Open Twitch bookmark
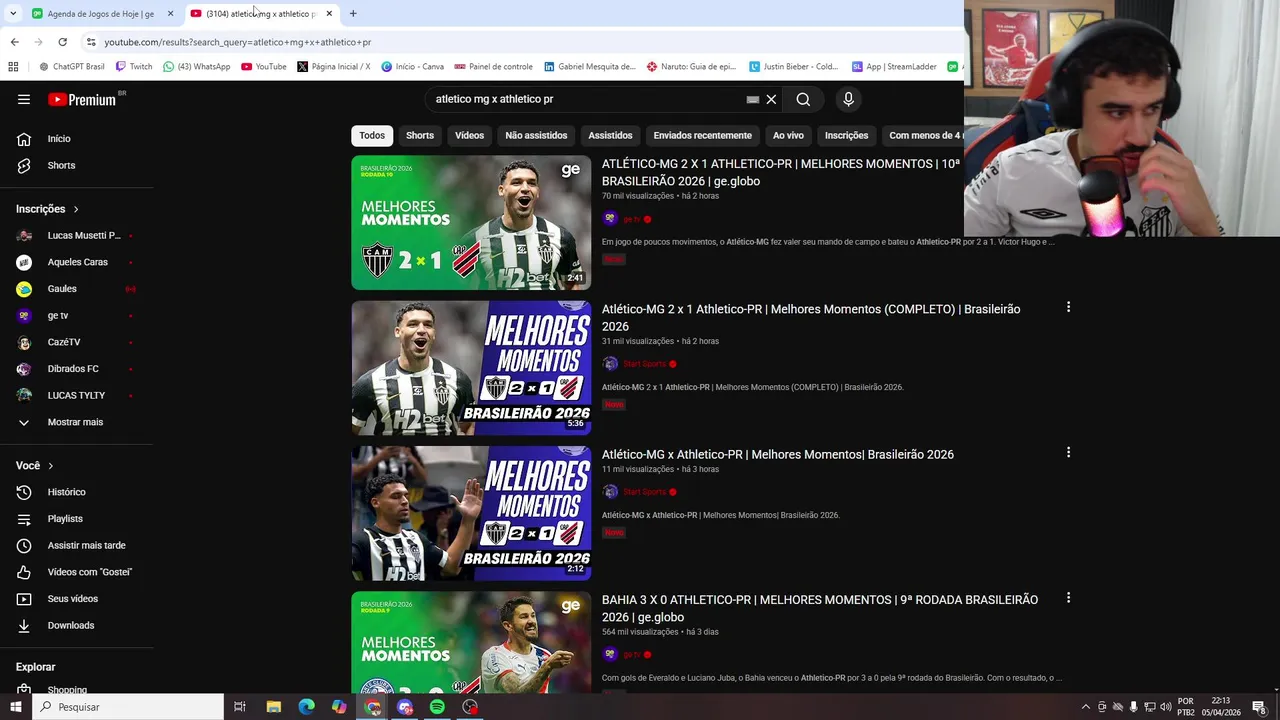The image size is (1280, 720). 134,67
